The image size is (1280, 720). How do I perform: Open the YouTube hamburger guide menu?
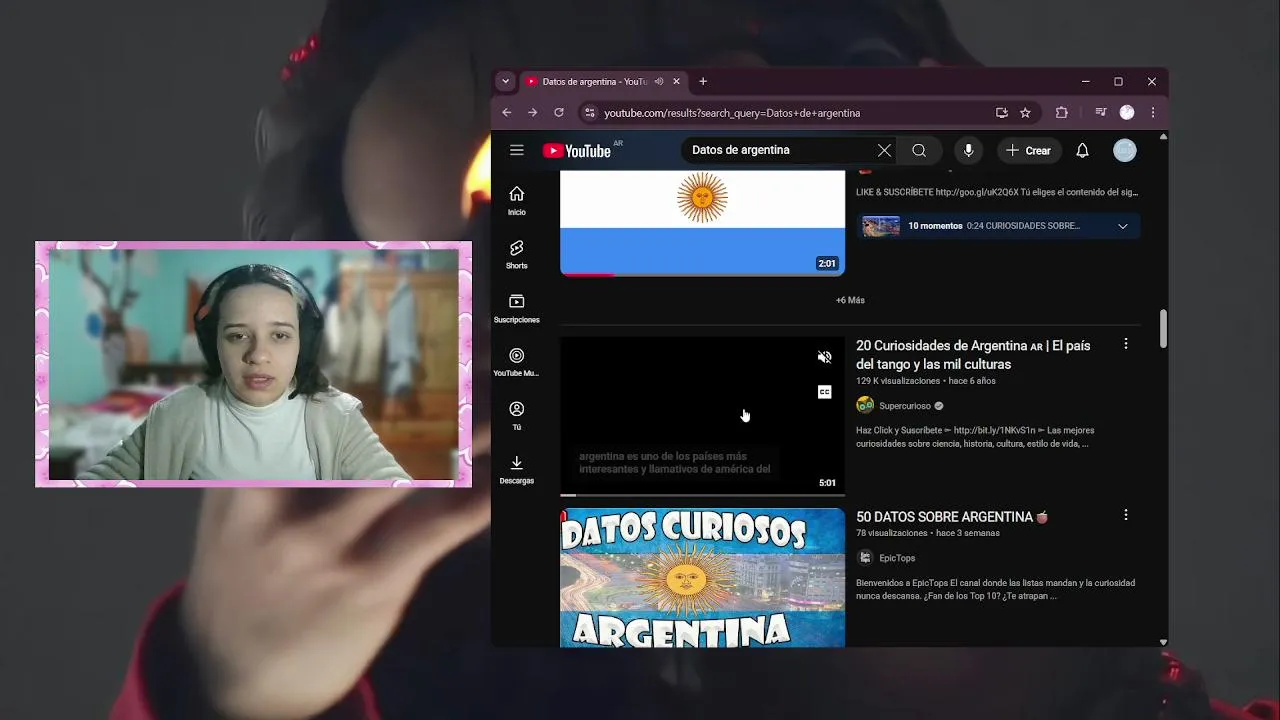(516, 150)
